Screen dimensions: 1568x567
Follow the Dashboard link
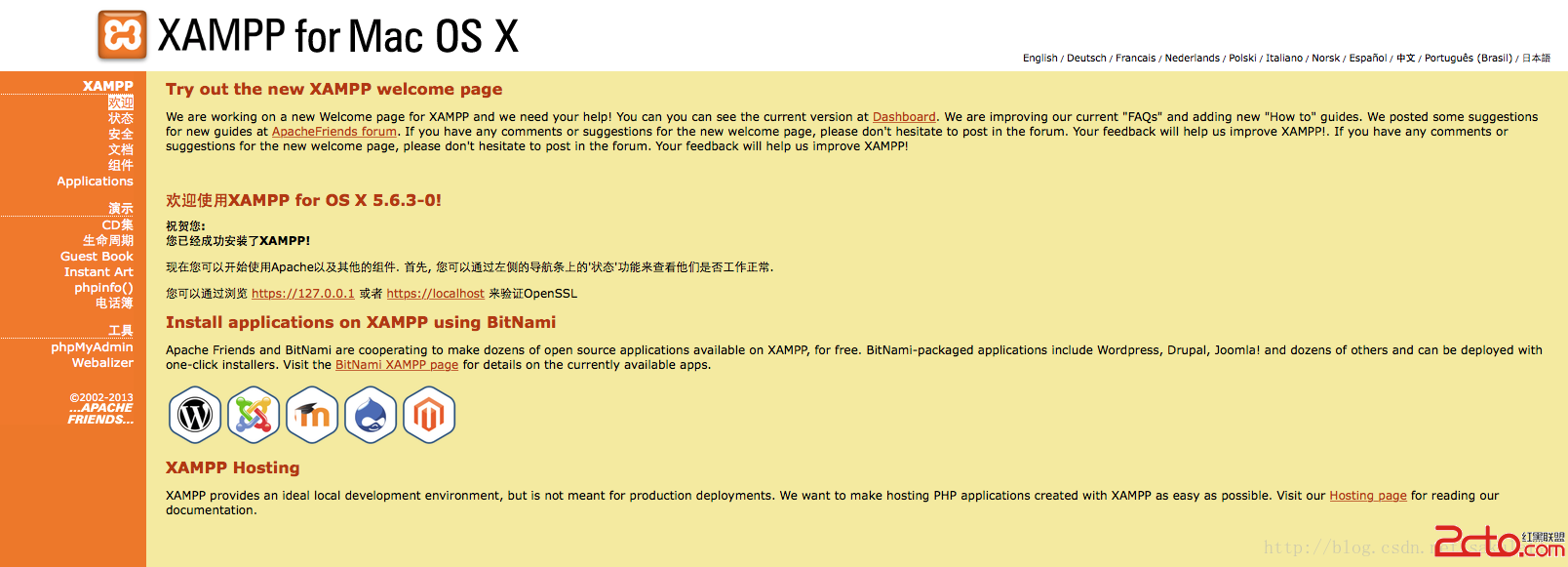904,117
